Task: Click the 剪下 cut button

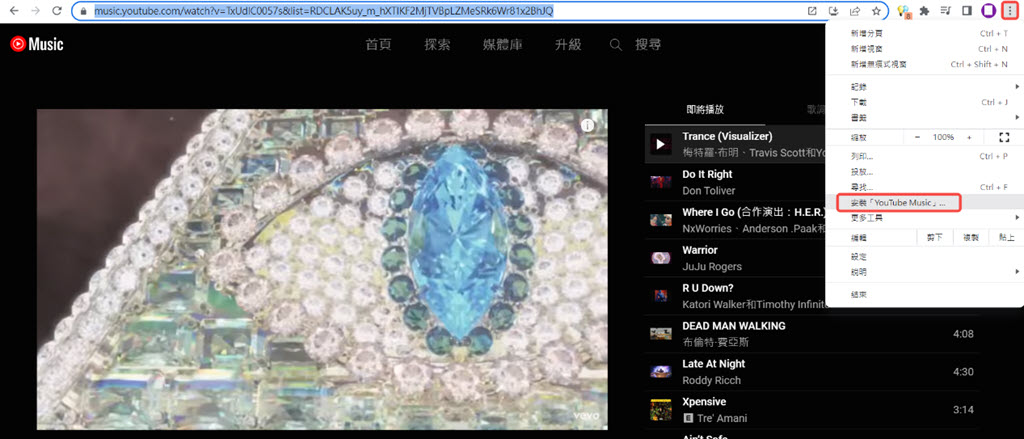Action: (x=935, y=237)
